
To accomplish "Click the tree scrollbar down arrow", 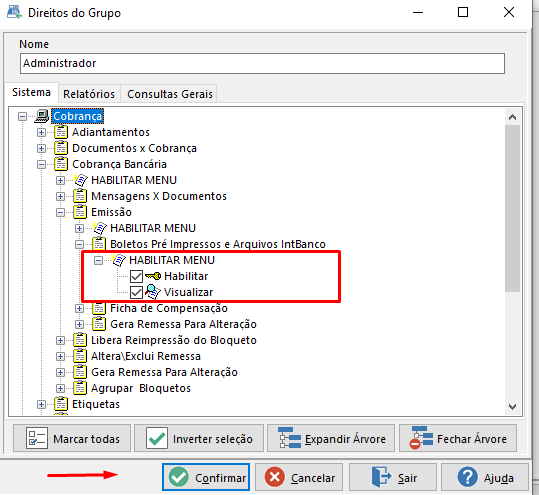I will (x=513, y=407).
